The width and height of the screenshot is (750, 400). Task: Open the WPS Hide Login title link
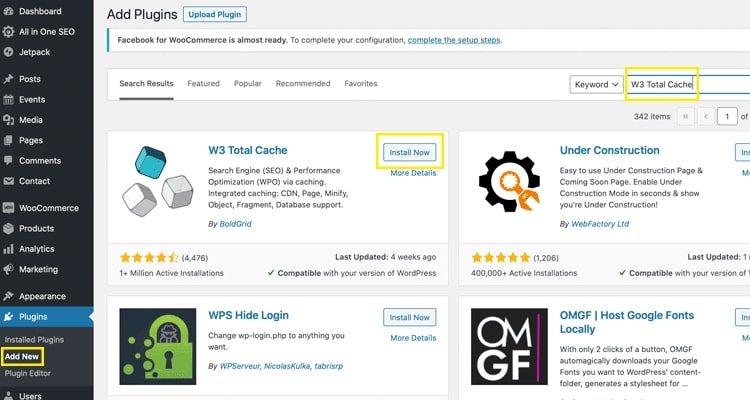click(248, 315)
